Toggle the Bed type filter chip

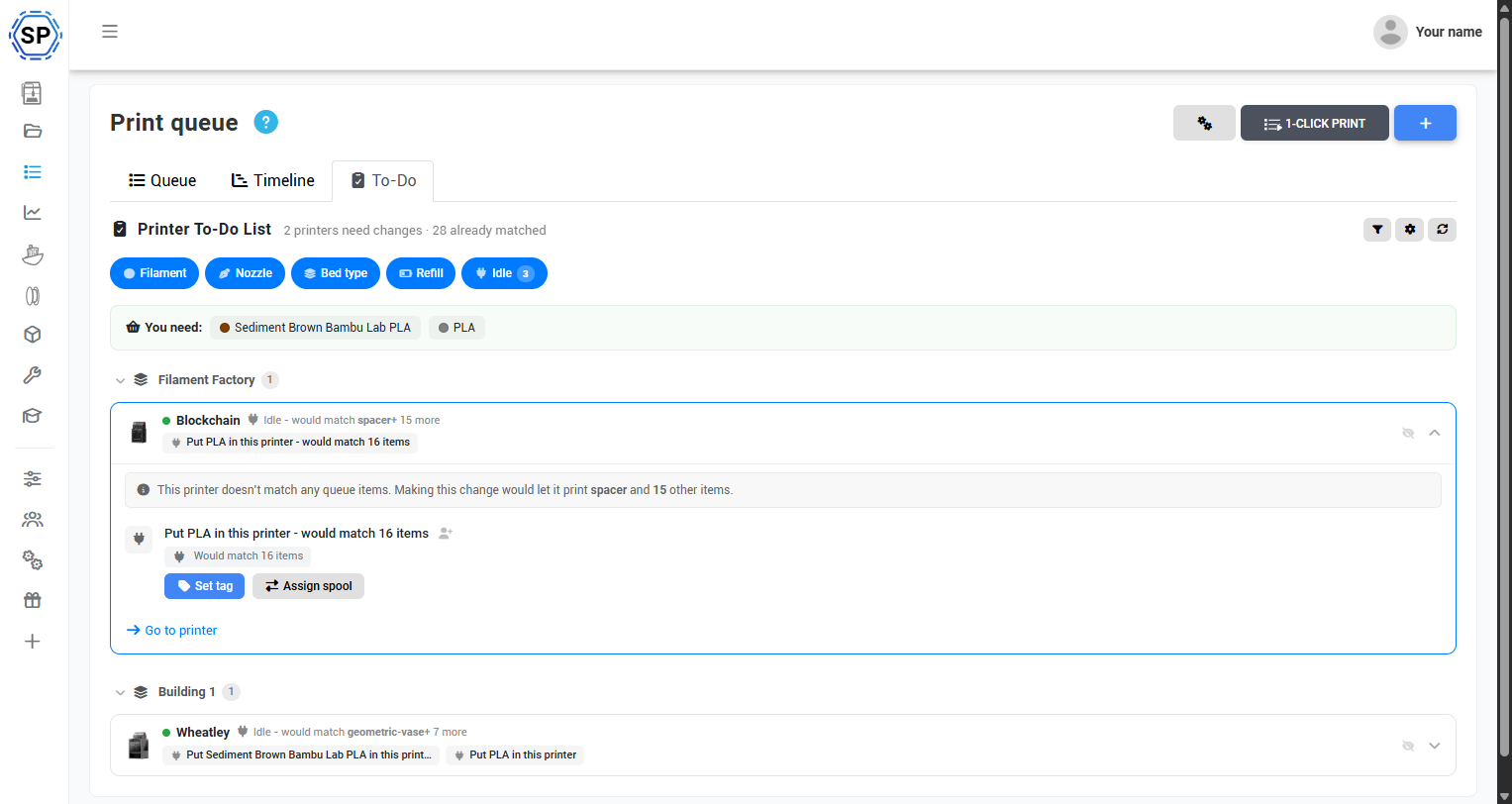336,273
